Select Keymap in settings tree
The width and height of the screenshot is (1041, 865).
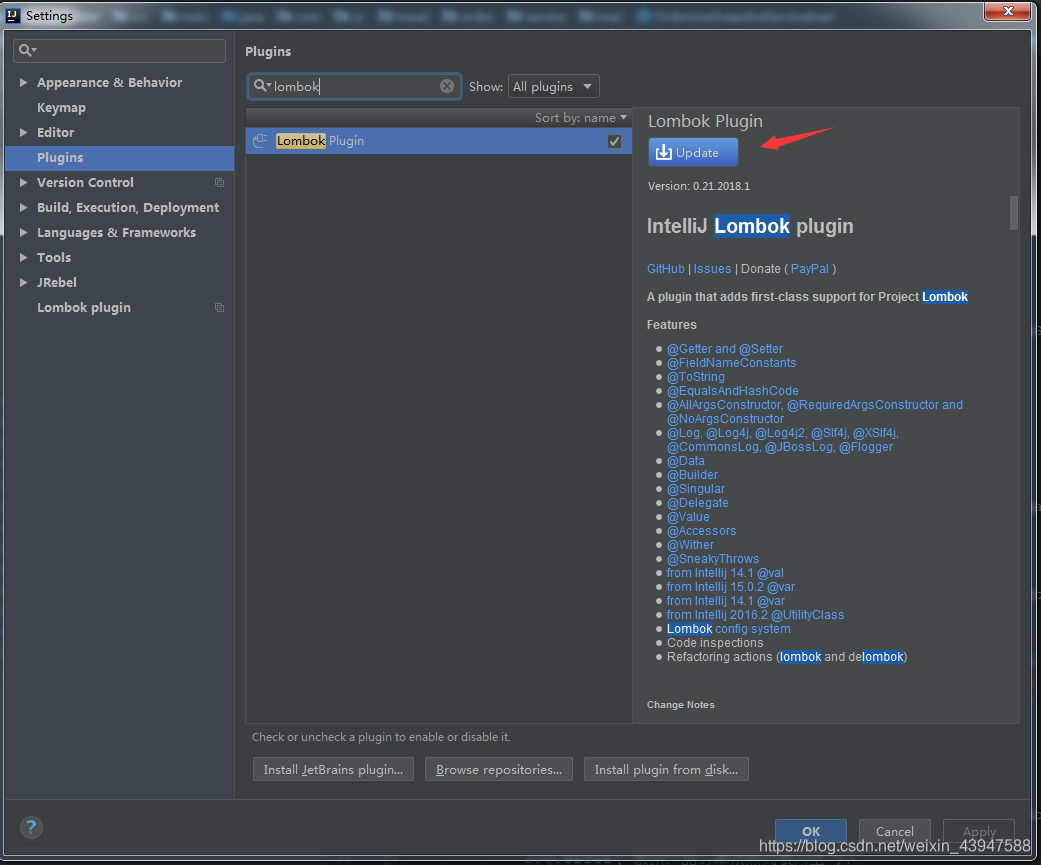[61, 108]
